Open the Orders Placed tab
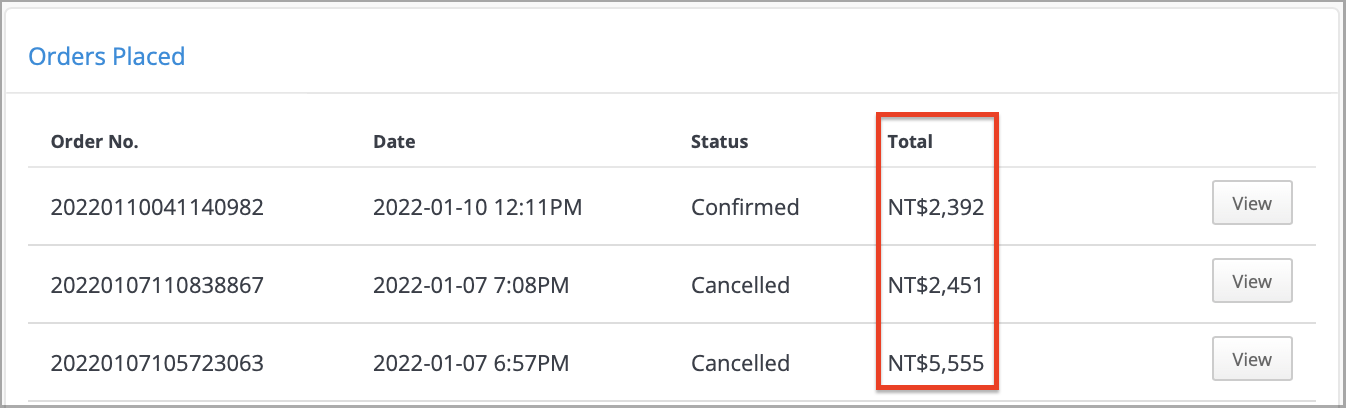The width and height of the screenshot is (1346, 408). point(106,56)
